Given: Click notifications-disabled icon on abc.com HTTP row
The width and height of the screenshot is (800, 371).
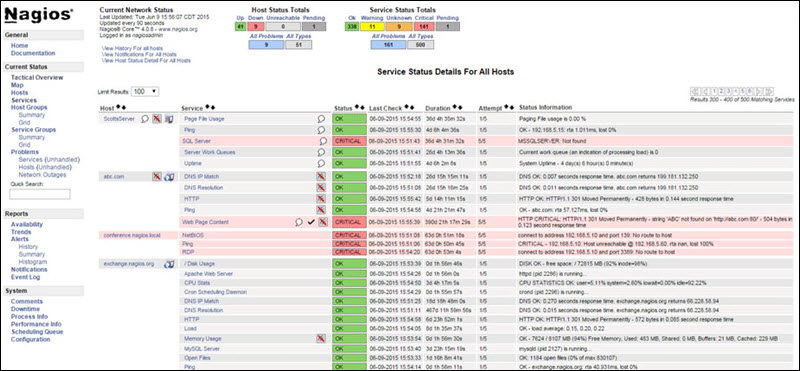Looking at the screenshot, I should point(321,199).
